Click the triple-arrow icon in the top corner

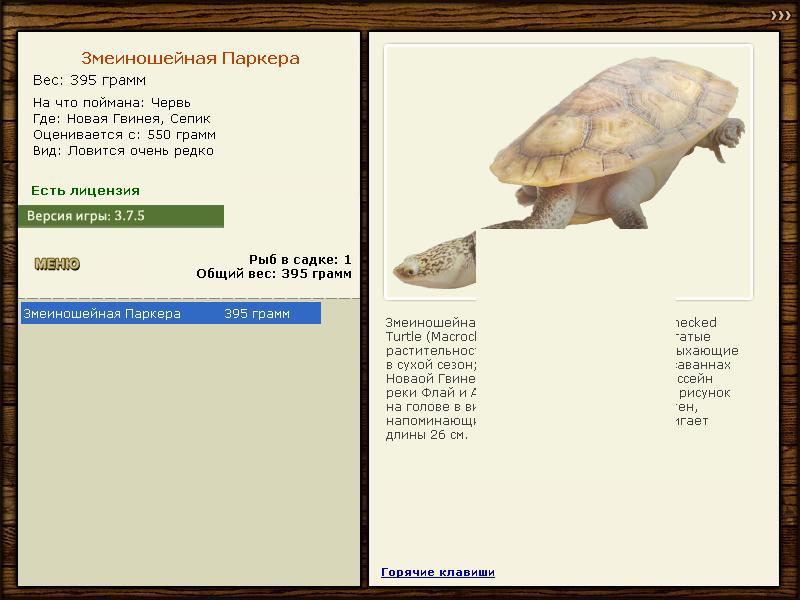tap(781, 16)
